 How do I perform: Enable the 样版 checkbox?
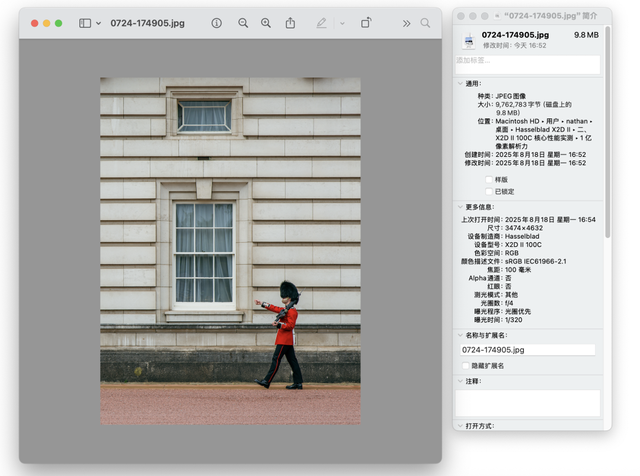489,180
